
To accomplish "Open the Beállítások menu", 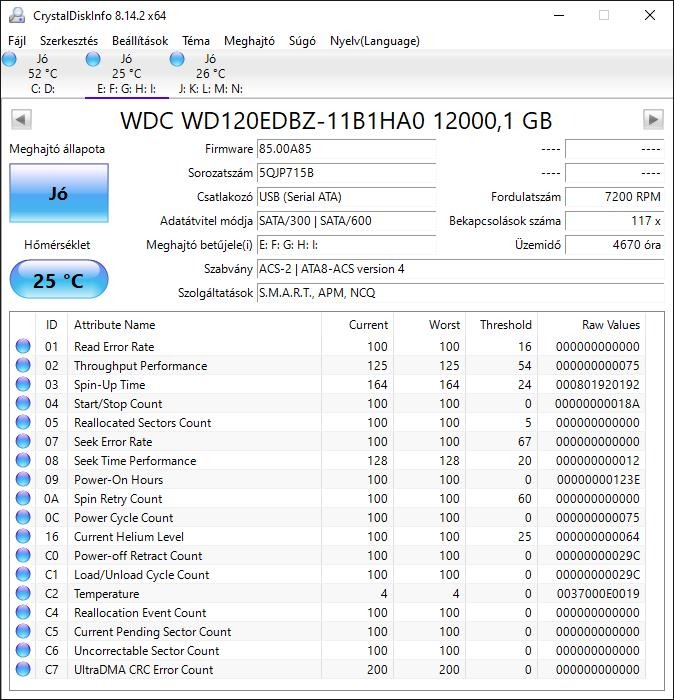I will tap(140, 41).
